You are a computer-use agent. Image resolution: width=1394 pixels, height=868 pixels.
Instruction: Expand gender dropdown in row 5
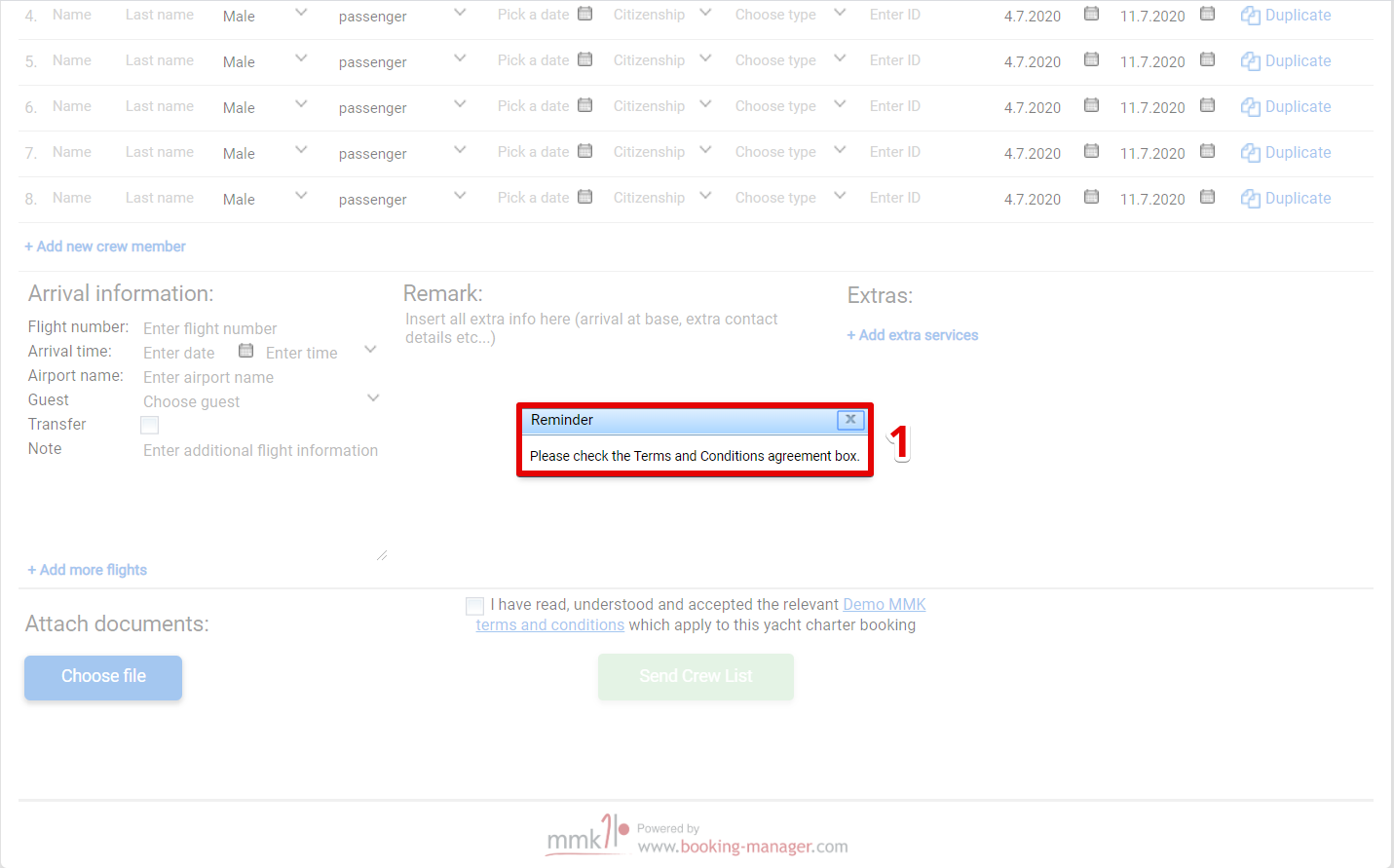301,58
